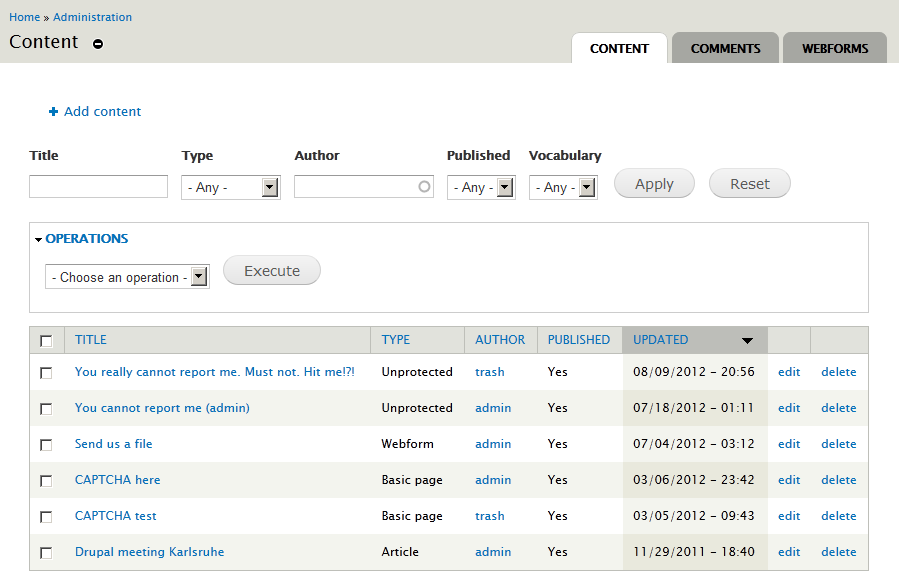Click the hide-description minus icon beside Content heading
This screenshot has width=899, height=586.
[97, 43]
